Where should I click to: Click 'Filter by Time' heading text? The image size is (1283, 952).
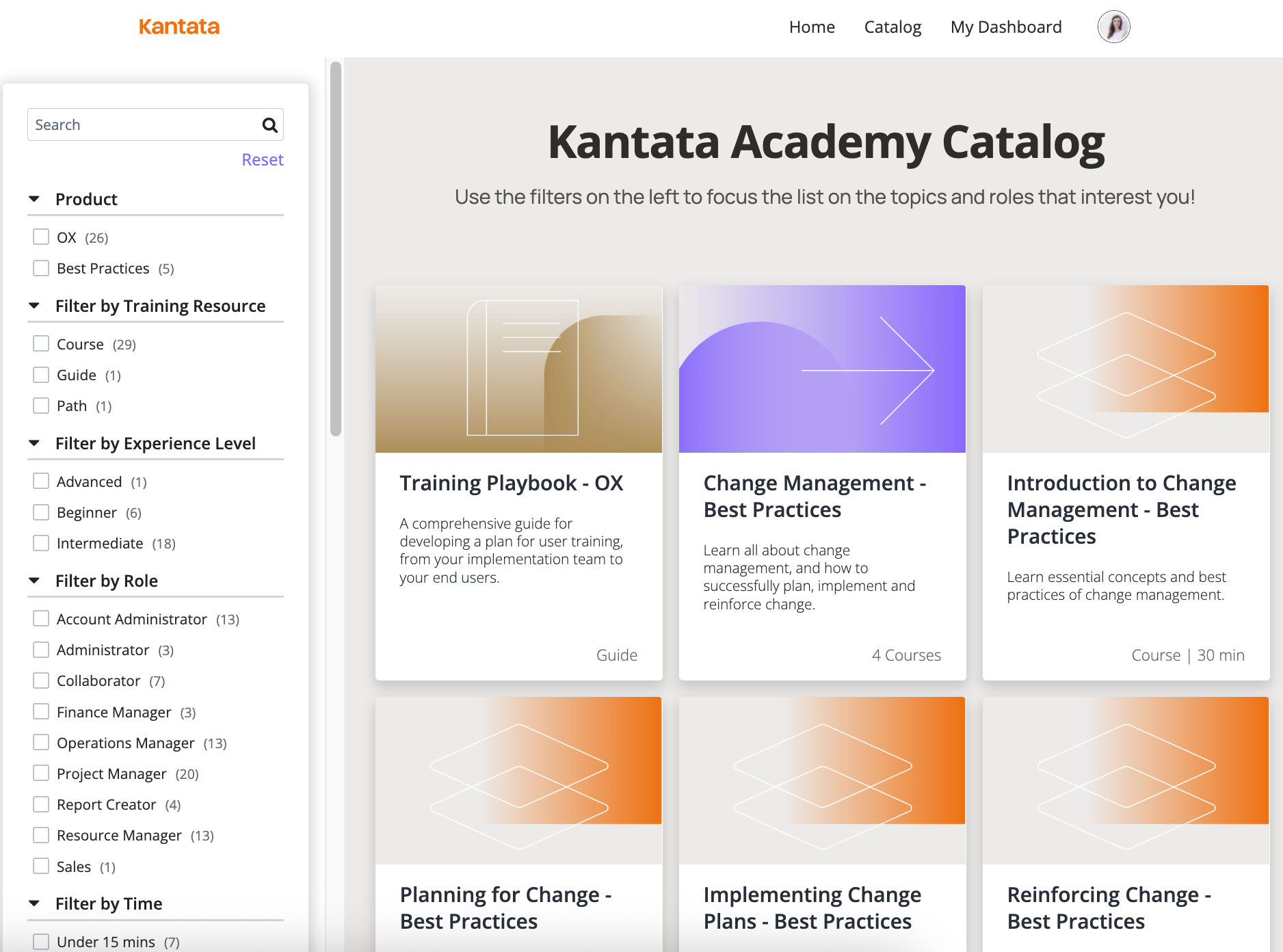[109, 903]
